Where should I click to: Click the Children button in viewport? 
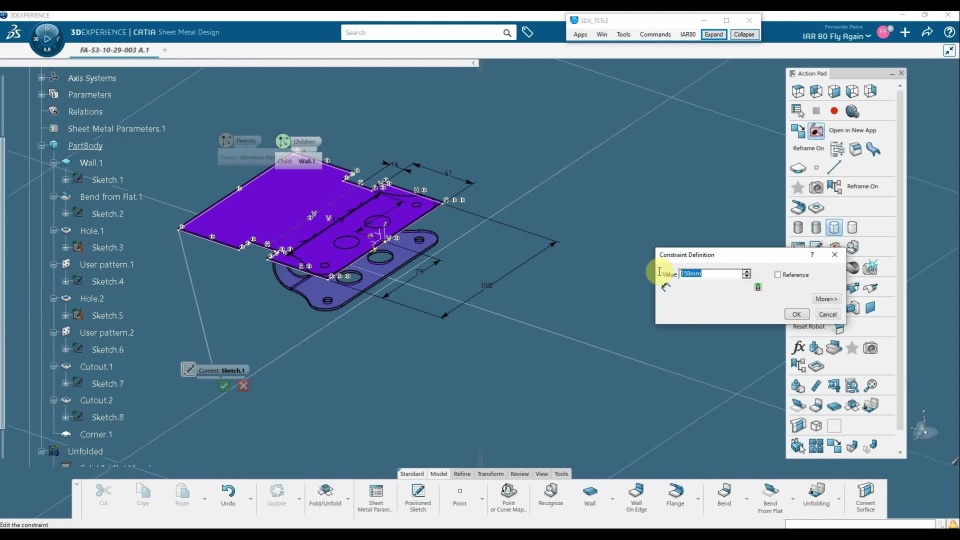[298, 141]
